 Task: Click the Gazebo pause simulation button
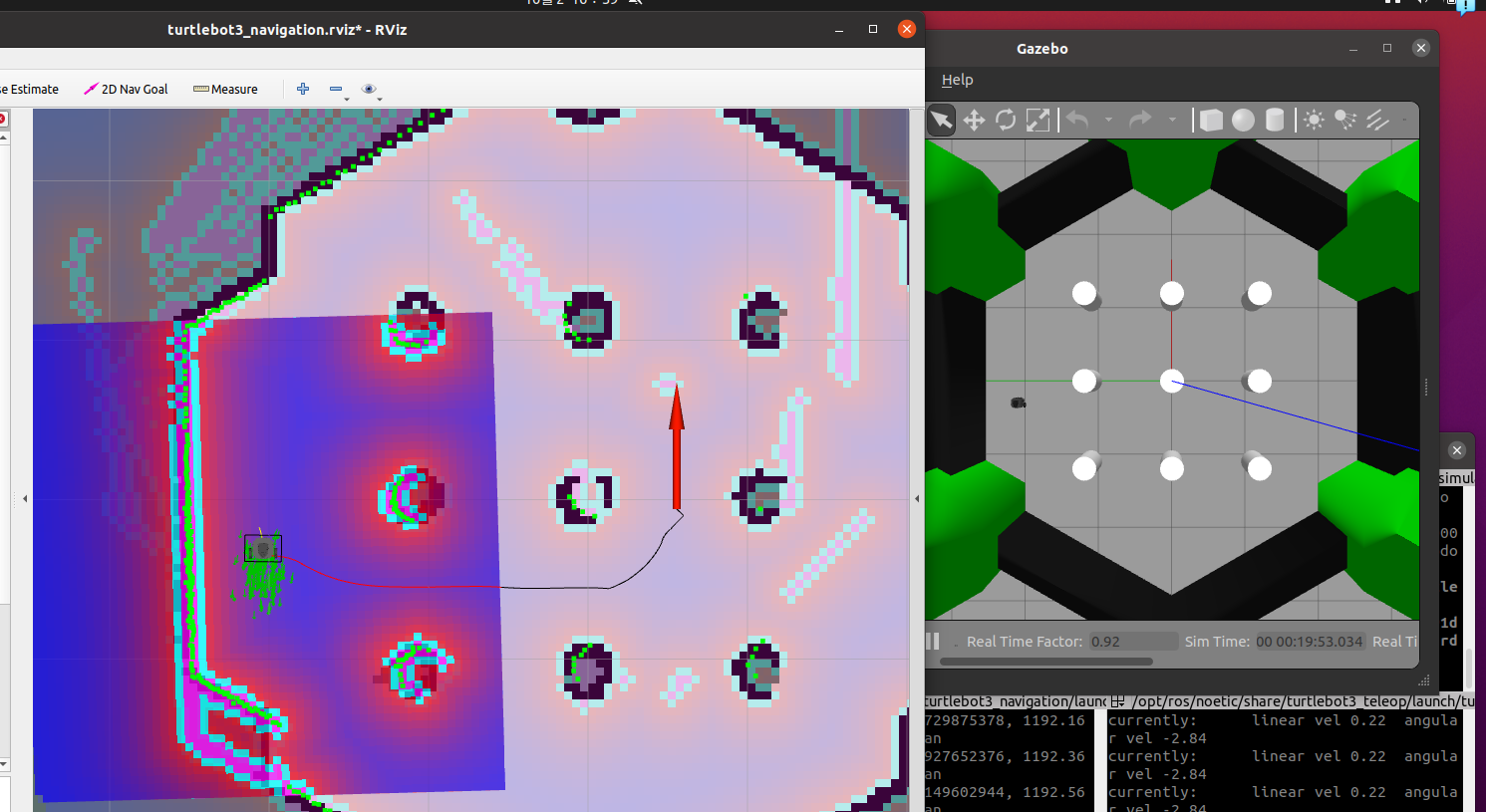(x=933, y=641)
